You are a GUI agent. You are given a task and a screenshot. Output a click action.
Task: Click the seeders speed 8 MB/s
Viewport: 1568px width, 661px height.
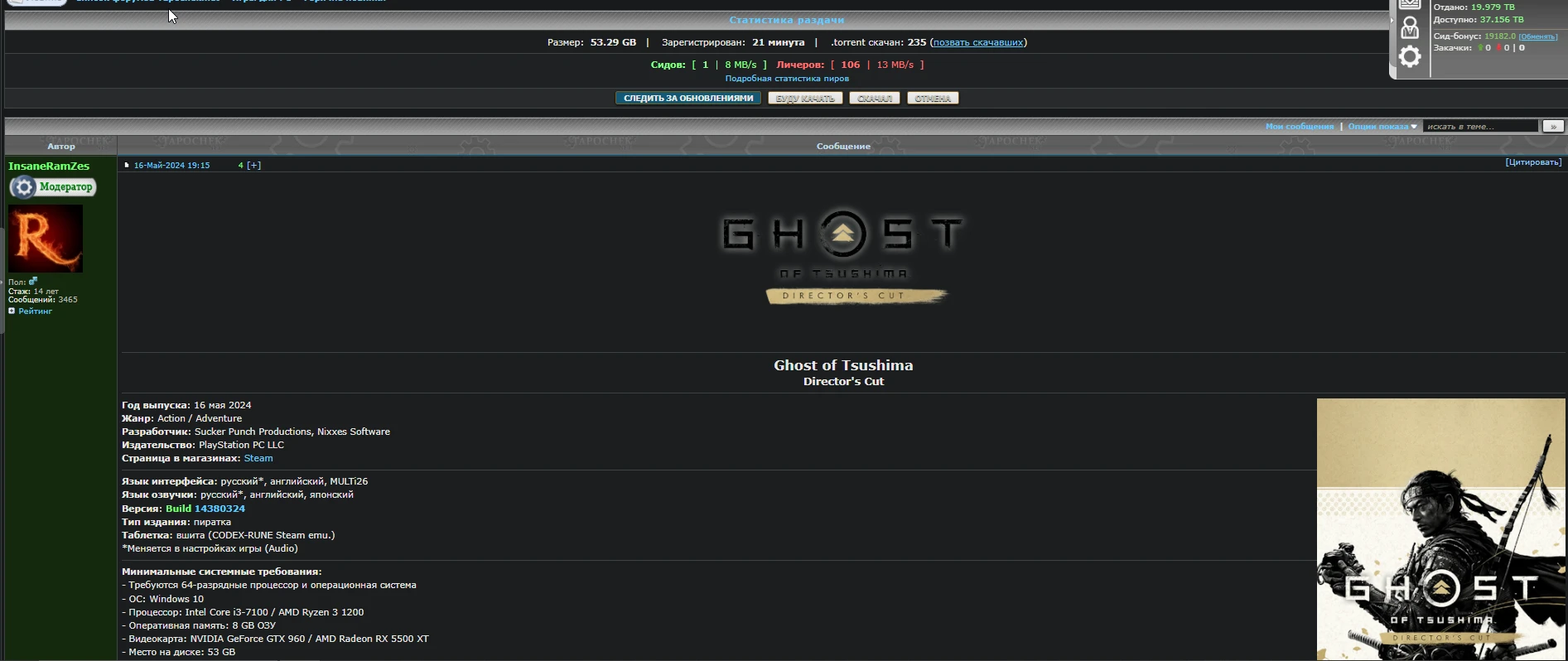741,65
